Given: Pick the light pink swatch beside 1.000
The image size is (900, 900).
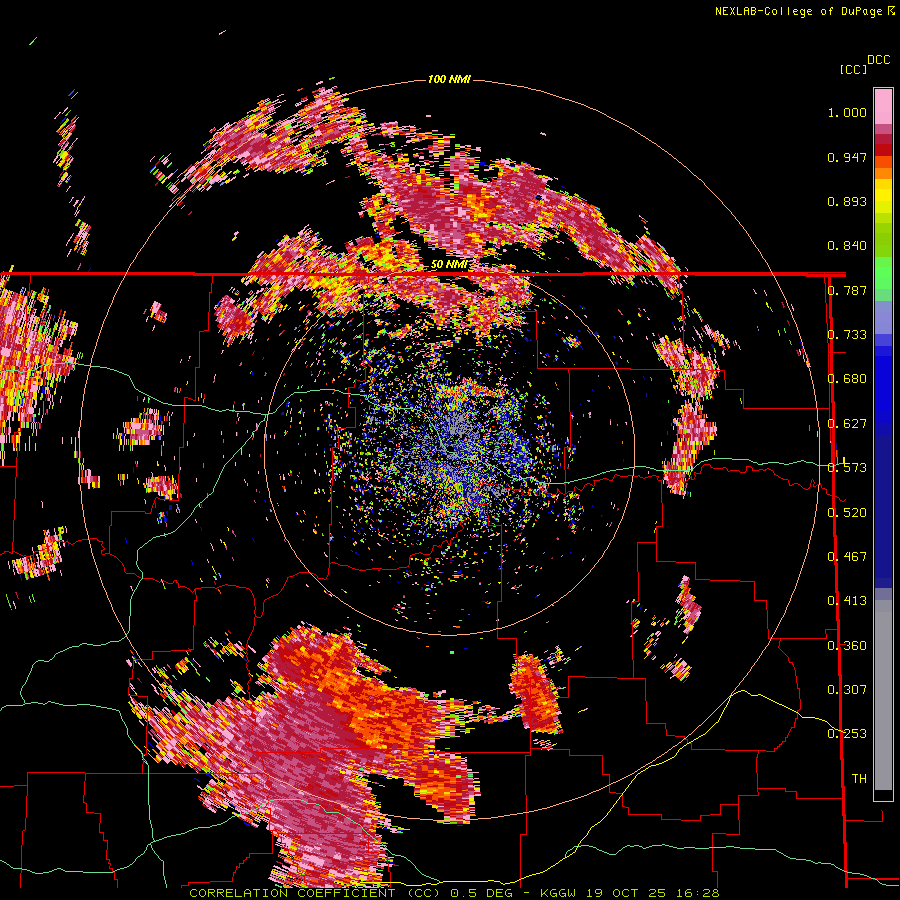Looking at the screenshot, I should click(883, 107).
